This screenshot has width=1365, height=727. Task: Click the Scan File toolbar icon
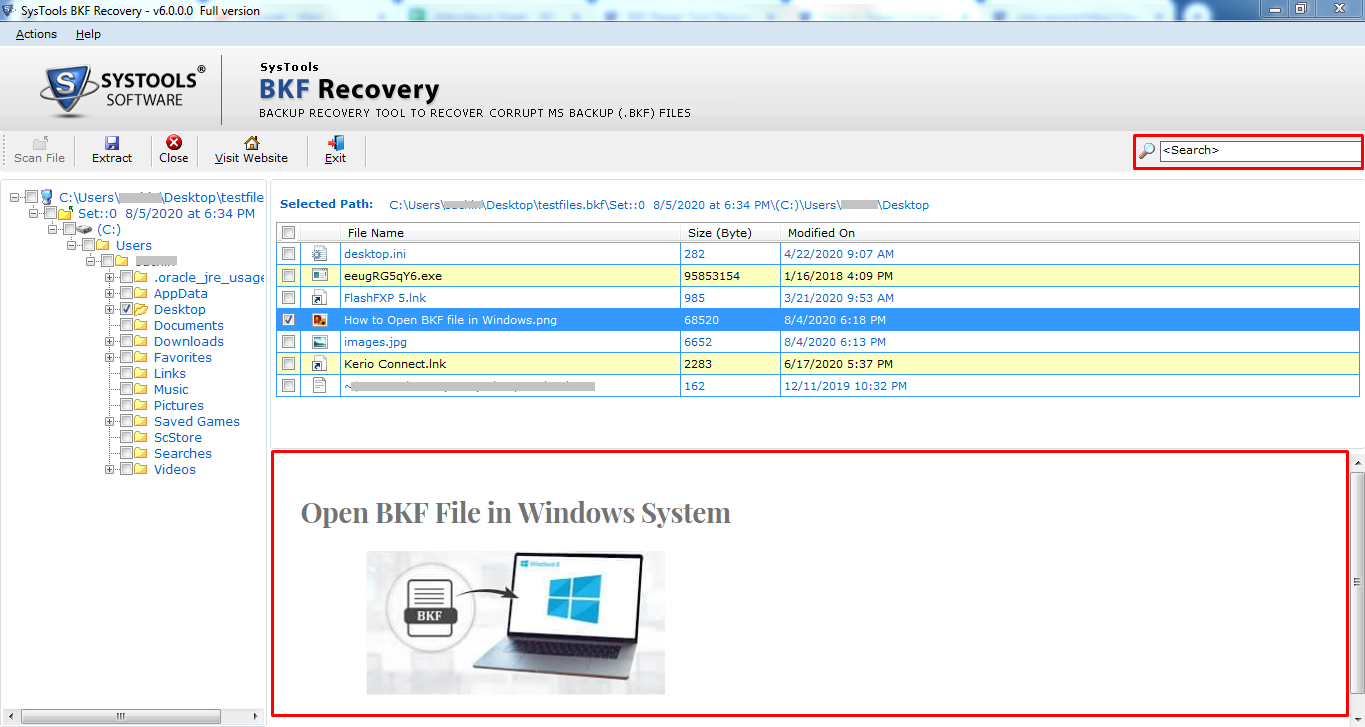coord(40,143)
